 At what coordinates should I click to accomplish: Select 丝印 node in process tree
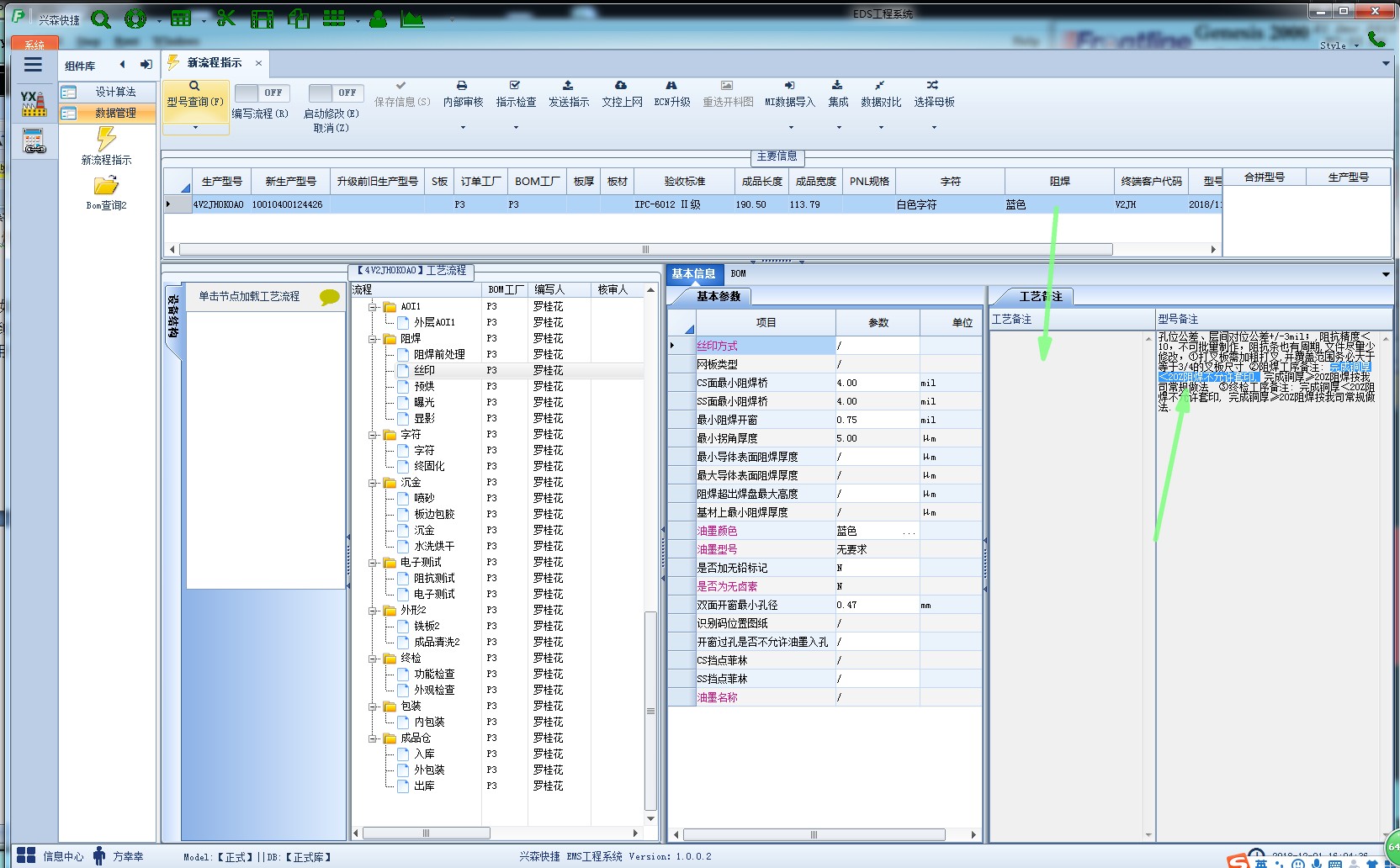click(424, 370)
